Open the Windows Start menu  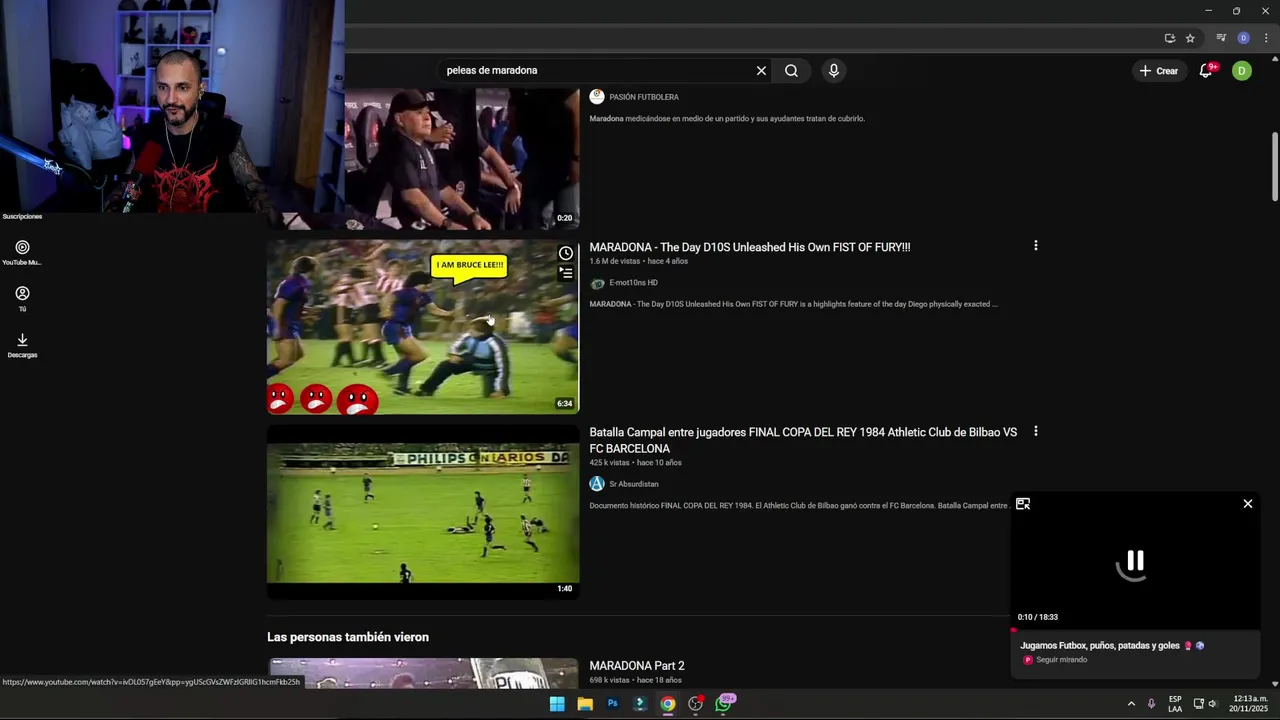click(x=557, y=704)
